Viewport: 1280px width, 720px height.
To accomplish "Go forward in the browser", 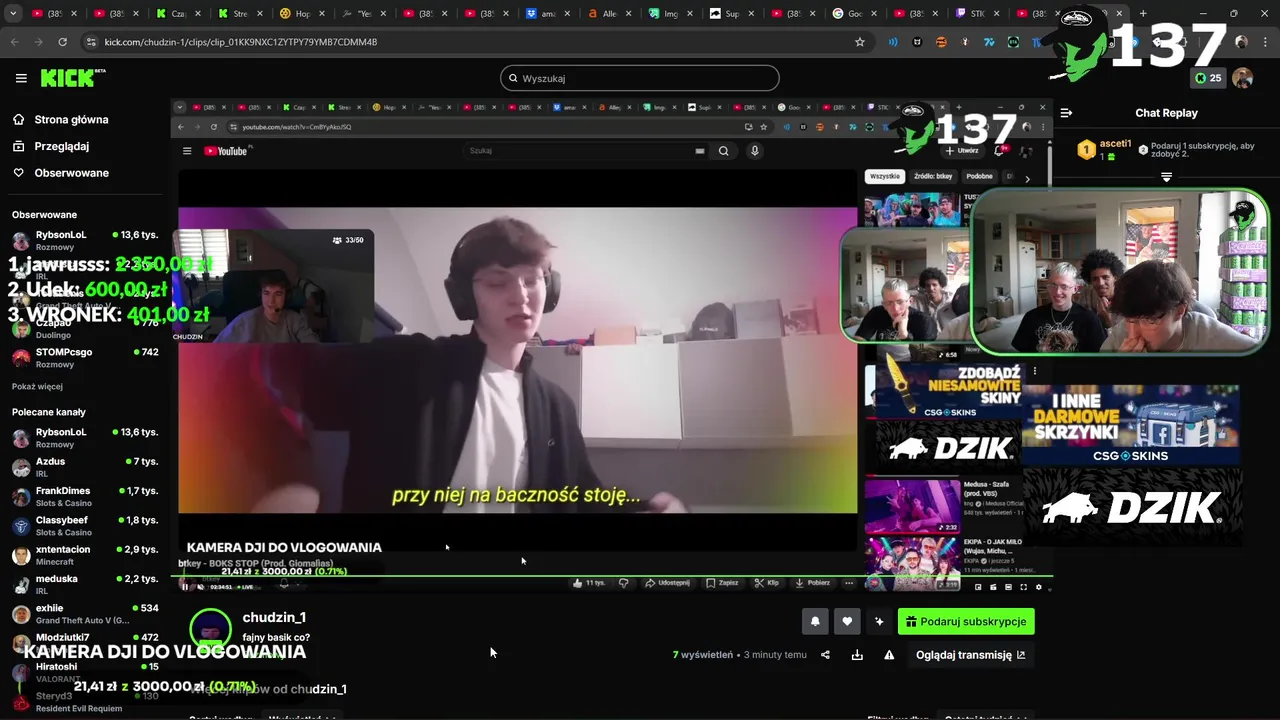I will pos(39,42).
